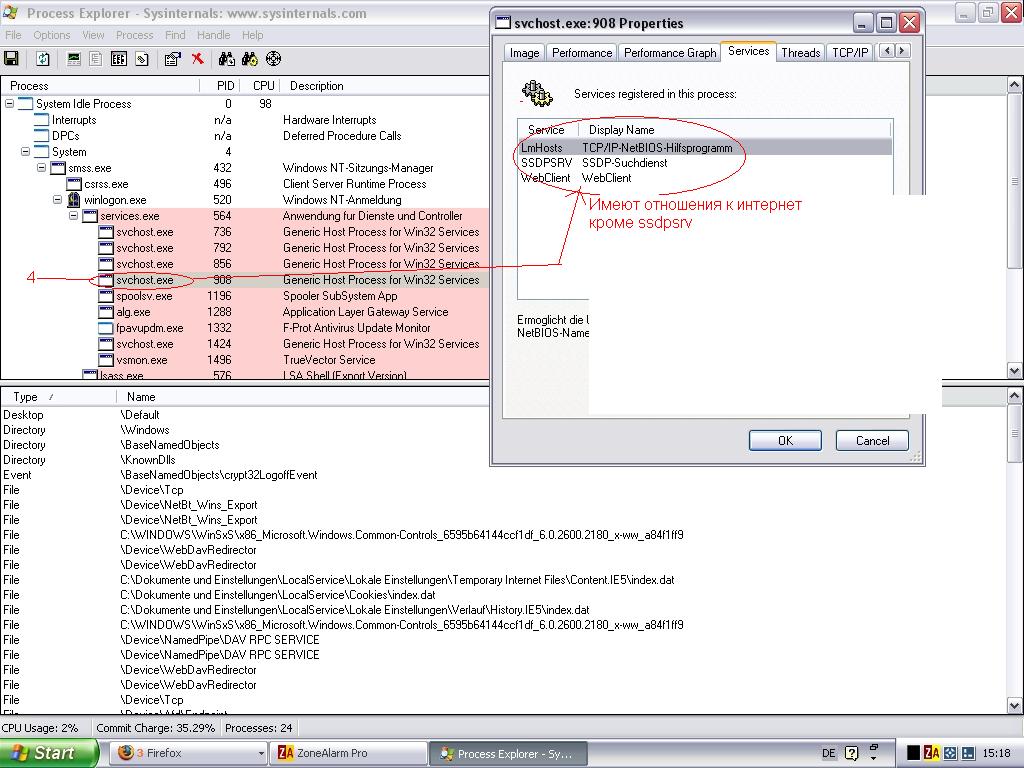Sort processes by the CPU column header
Screen dimensions: 1024x768
259,86
